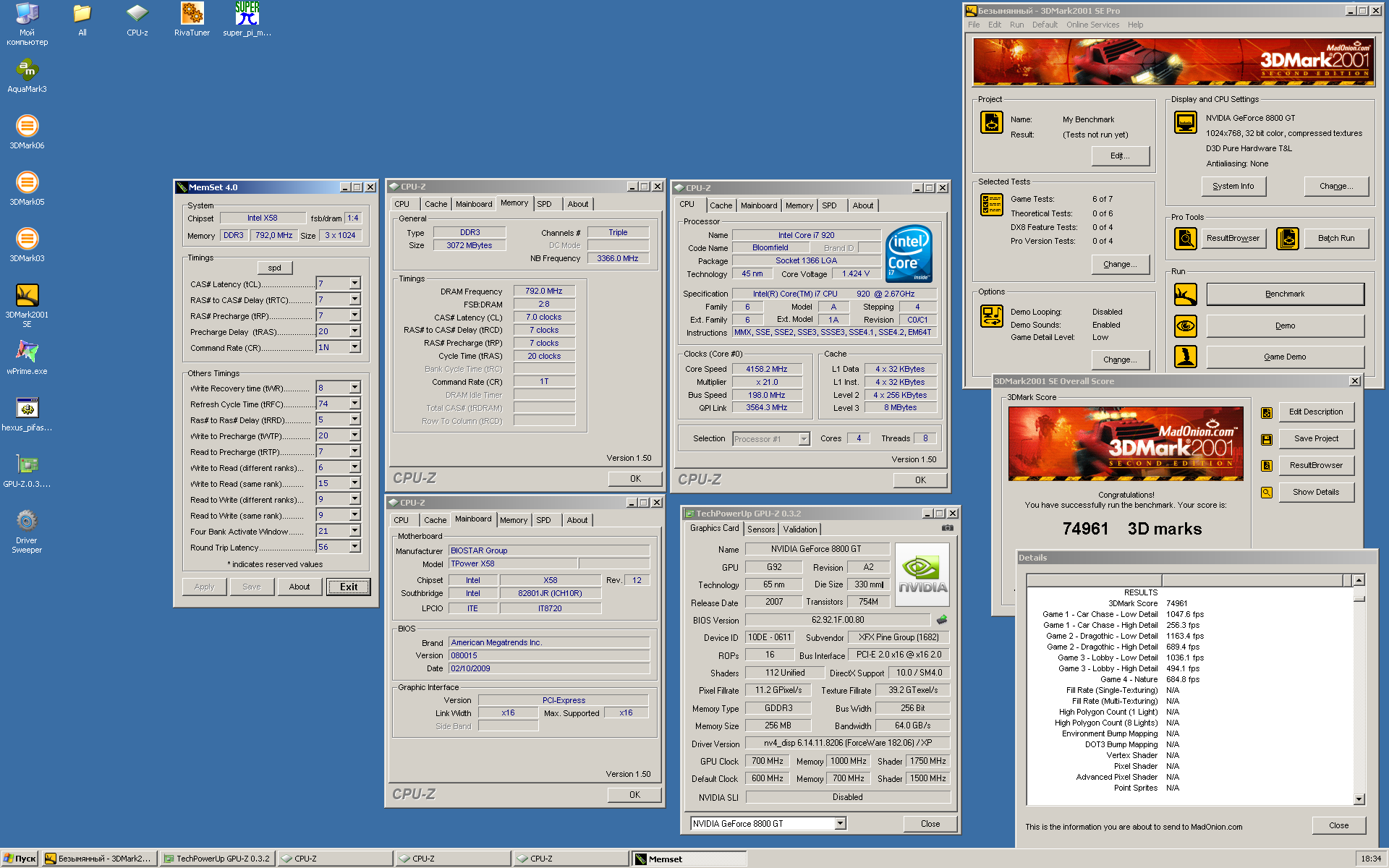
Task: Launch super_pi_mod desktop icon
Action: (x=247, y=20)
